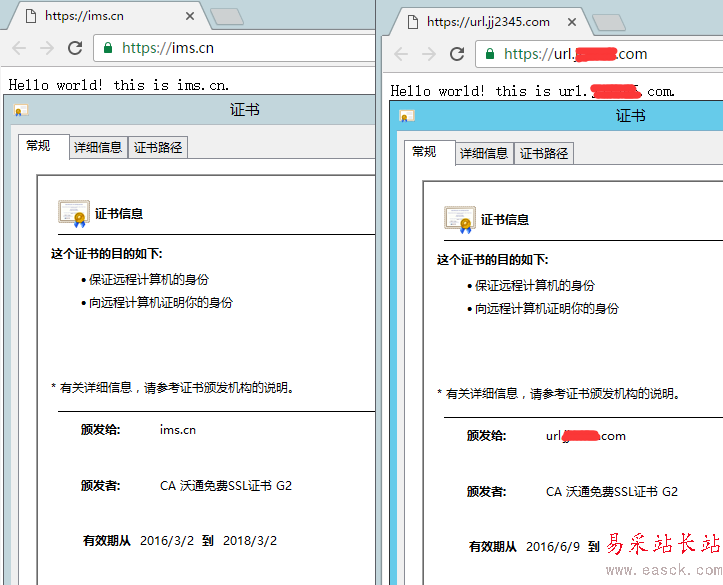The width and height of the screenshot is (723, 585).
Task: Click page document icon on url.jj2345.com tab
Action: pyautogui.click(x=413, y=22)
